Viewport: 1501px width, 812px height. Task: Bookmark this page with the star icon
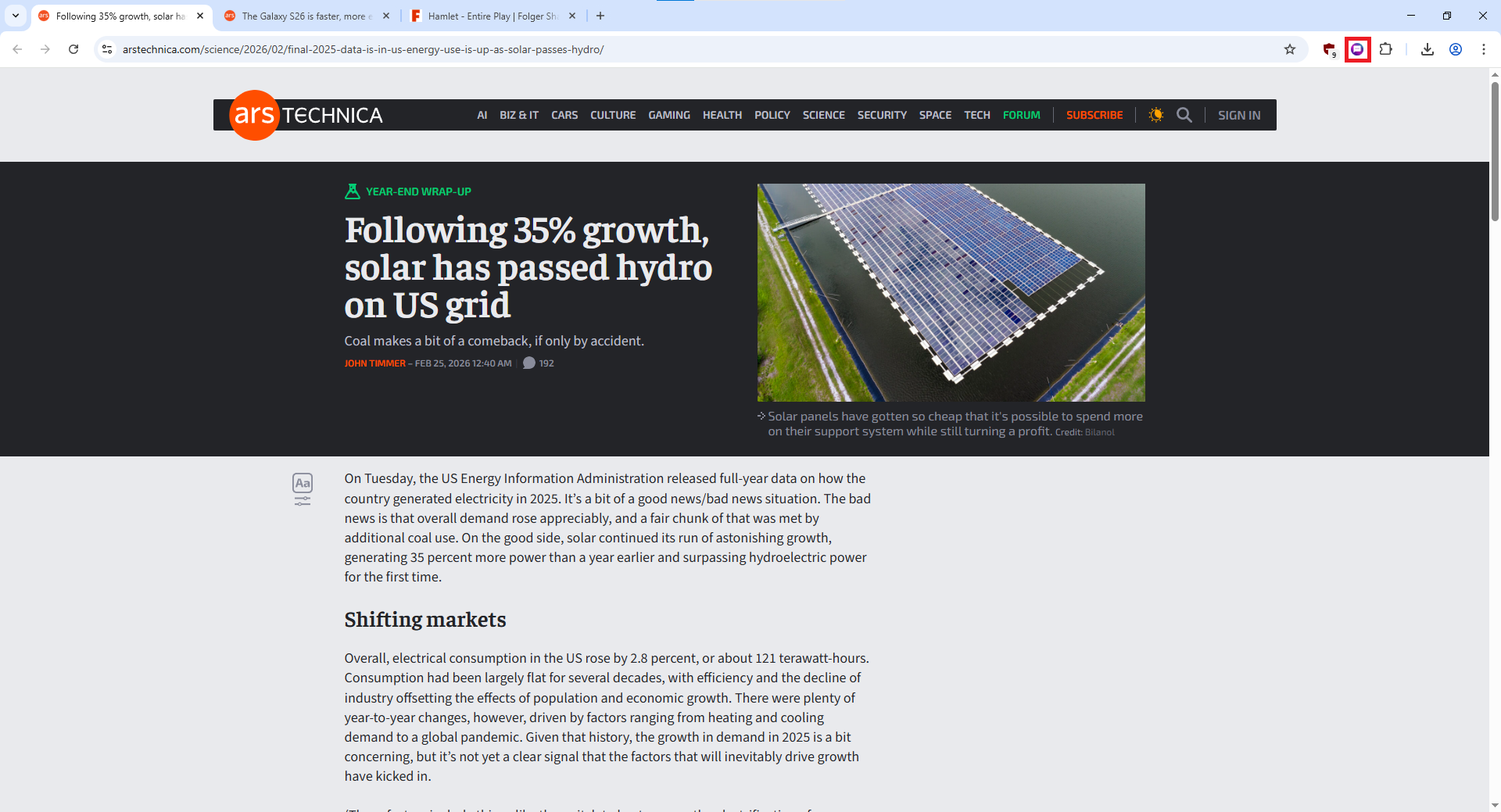click(1289, 49)
